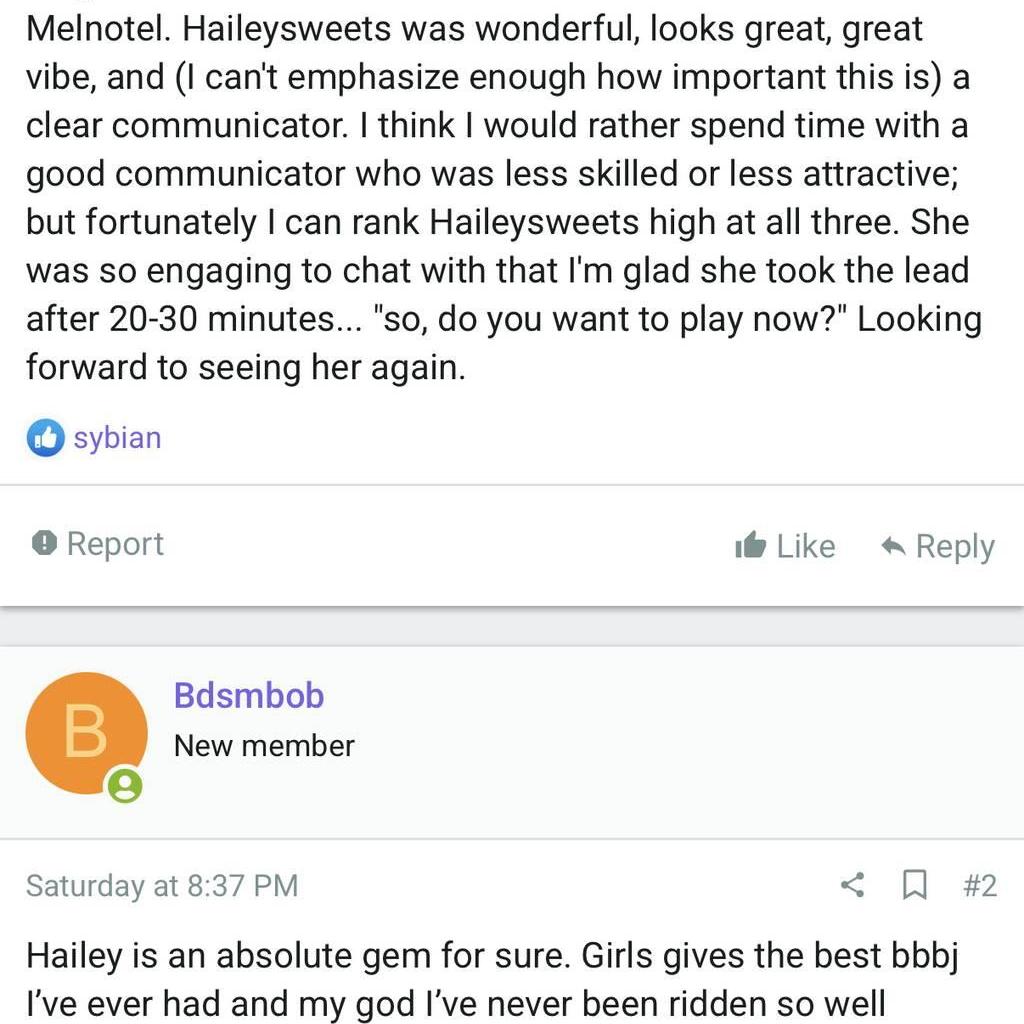
Task: Click the blue thumbs-up reaction icon
Action: [x=46, y=438]
